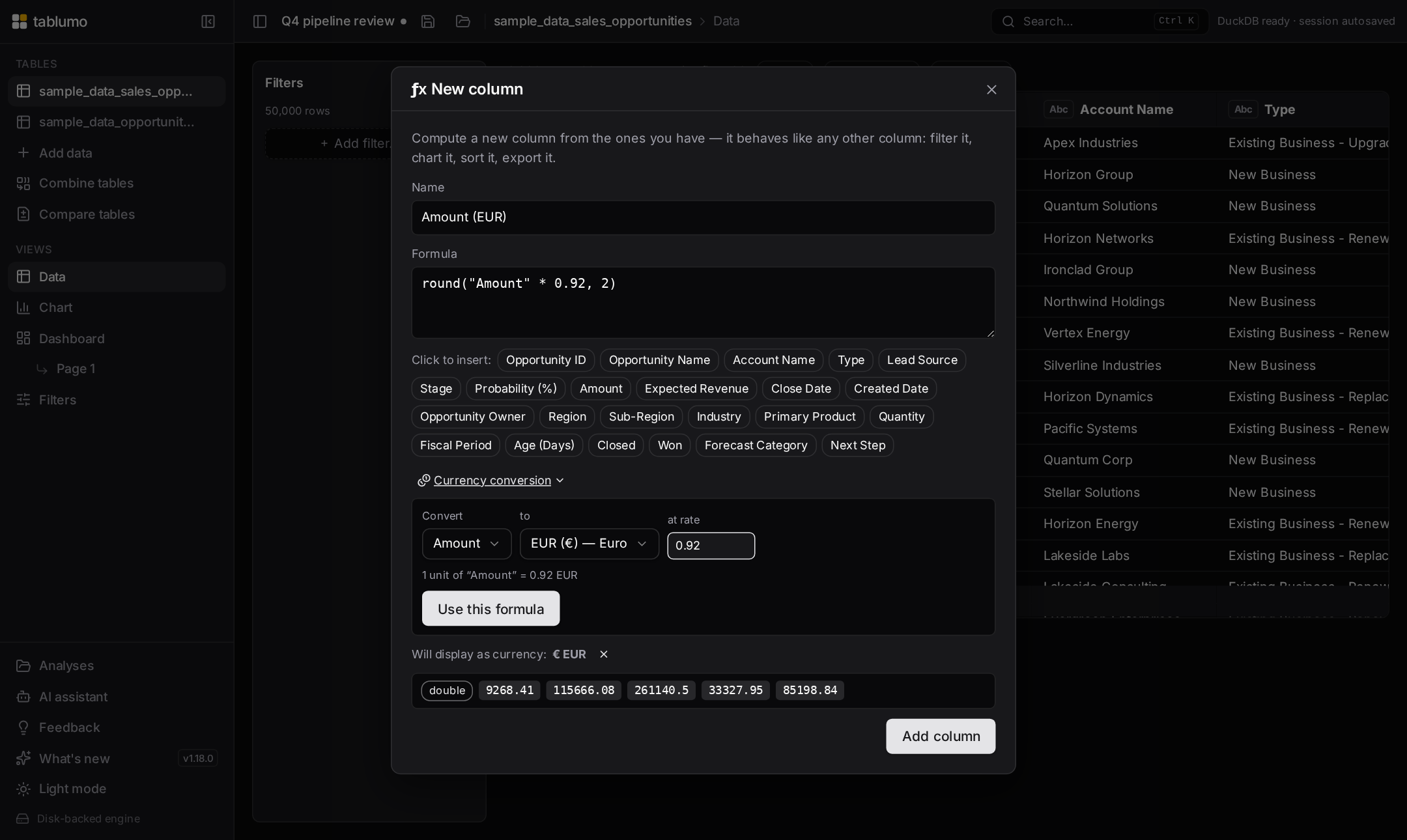This screenshot has width=1407, height=840.
Task: Click the v1.18.0 version badge
Action: coord(198,759)
